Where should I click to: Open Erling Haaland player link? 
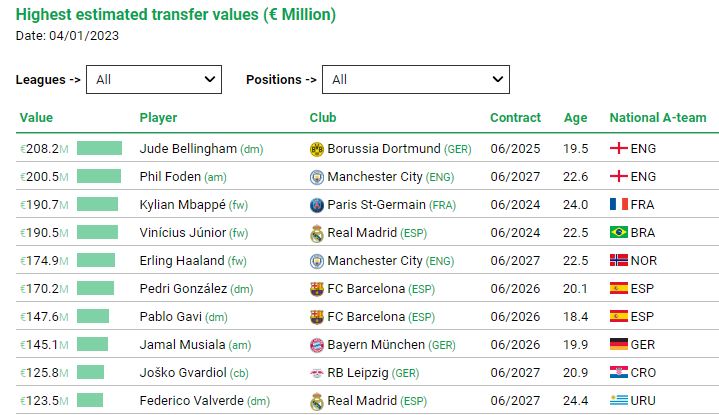click(182, 261)
